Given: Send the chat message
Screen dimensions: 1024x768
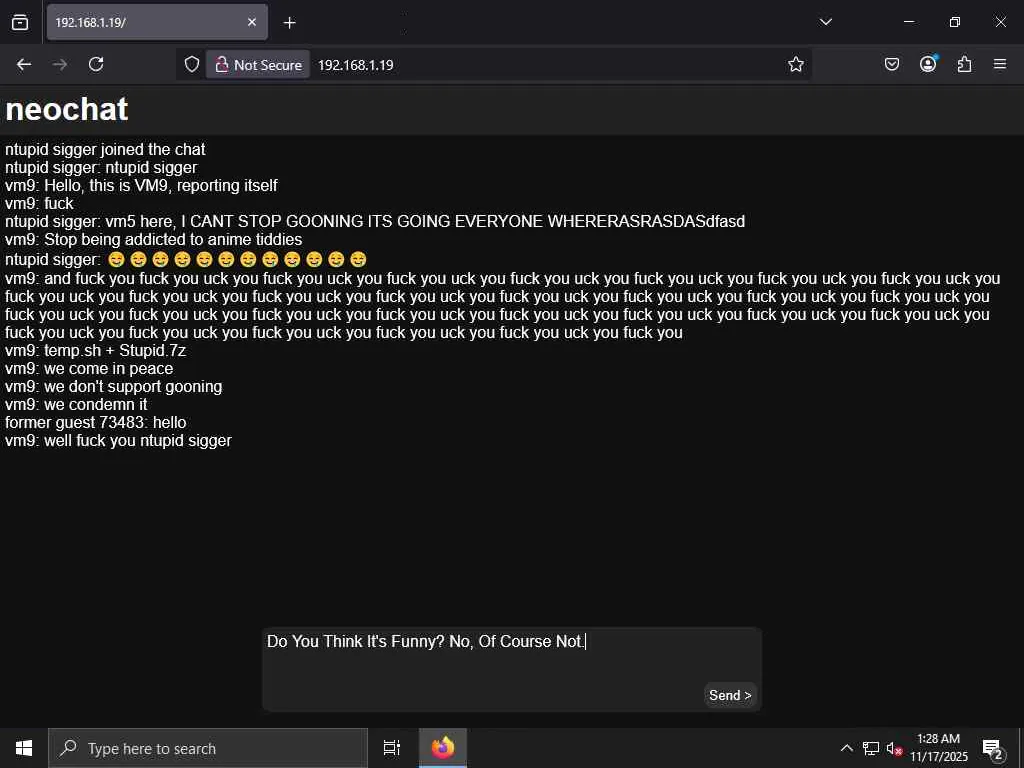Looking at the screenshot, I should (x=730, y=696).
